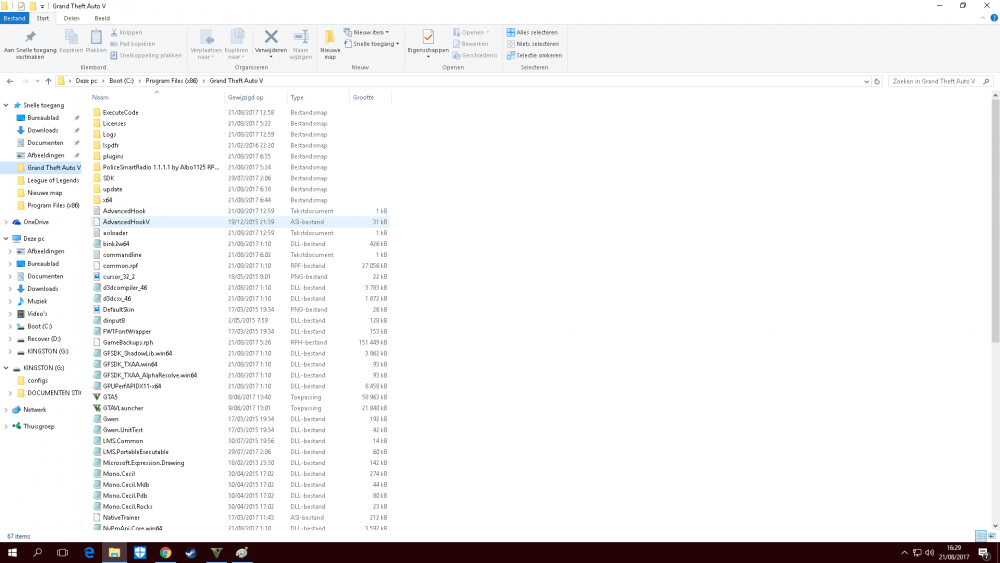1000x563 pixels.
Task: Click Snelkoppeling plakken in ribbon
Action: (x=145, y=55)
